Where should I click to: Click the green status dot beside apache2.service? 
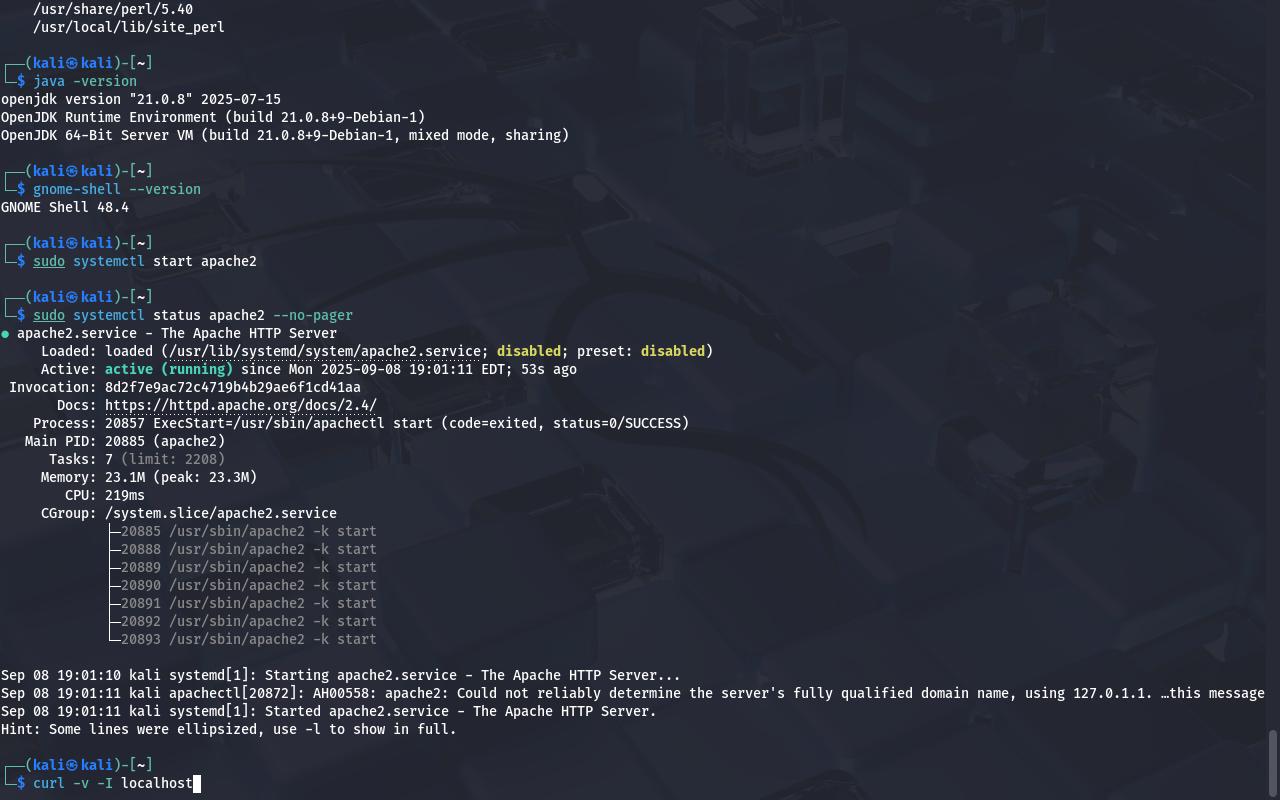coord(5,334)
